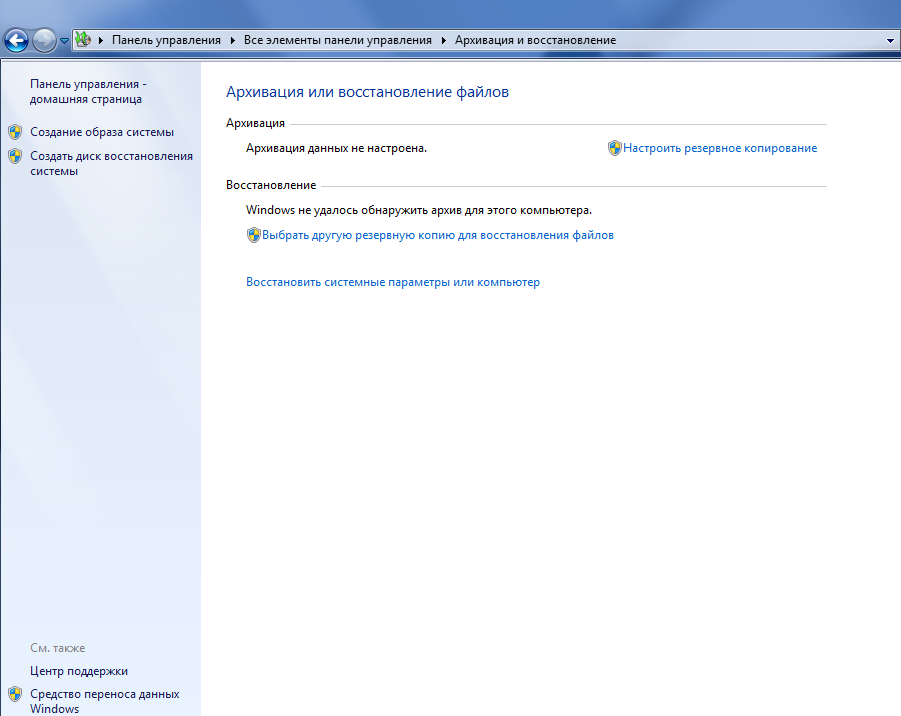The image size is (901, 716).
Task: Click shield icon next to Настроить резервное копирование
Action: (615, 148)
